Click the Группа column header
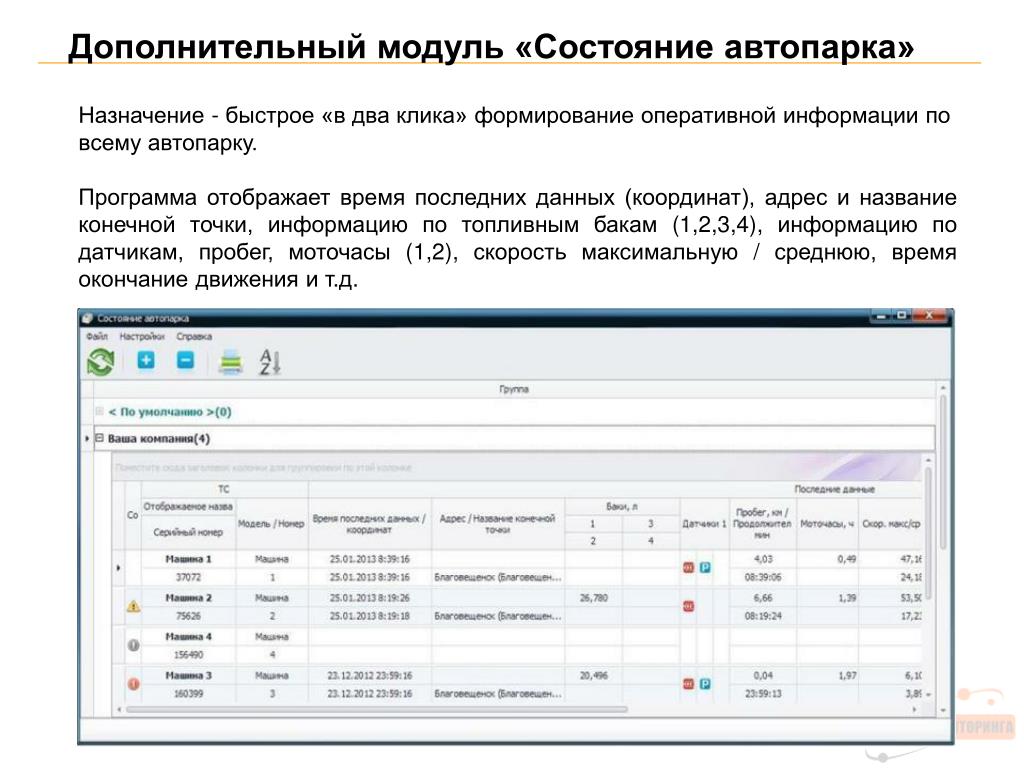1024x768 pixels. click(514, 389)
